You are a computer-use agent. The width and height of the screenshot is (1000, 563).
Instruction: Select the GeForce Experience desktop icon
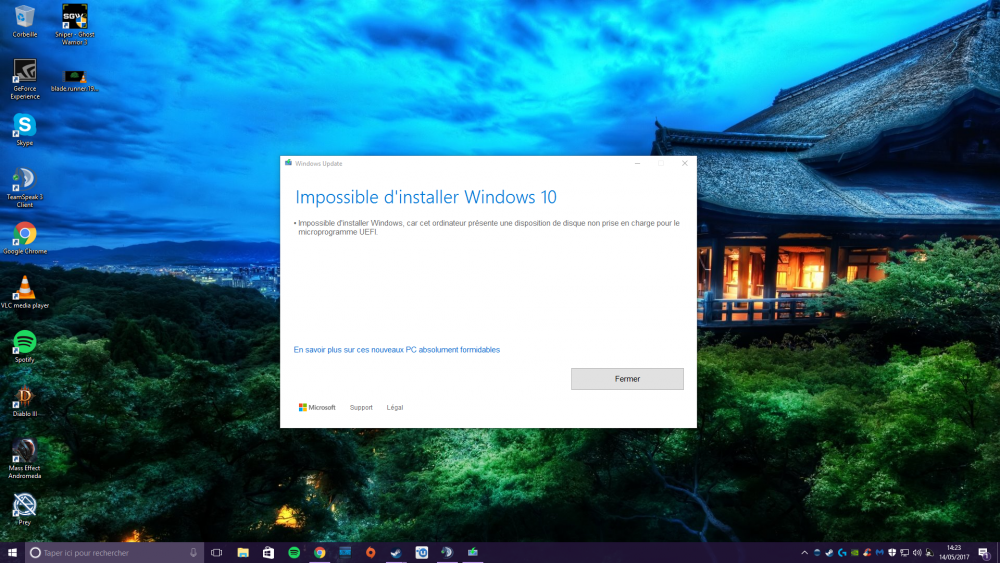pyautogui.click(x=25, y=79)
